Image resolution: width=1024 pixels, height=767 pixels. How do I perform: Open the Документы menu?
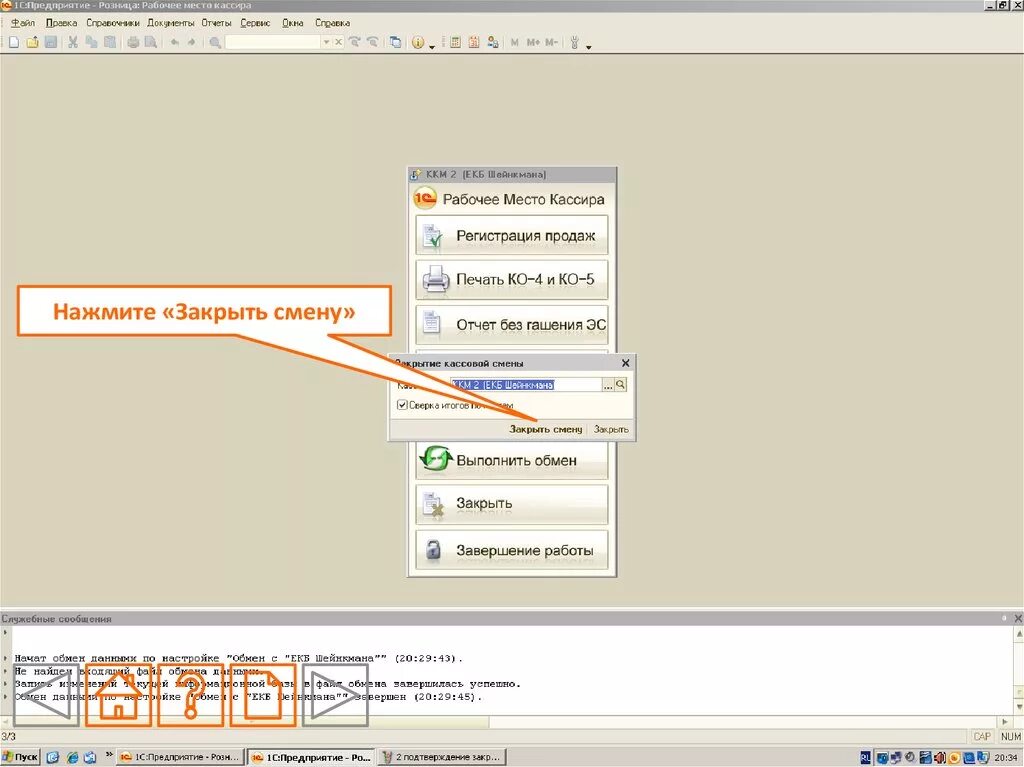point(170,23)
